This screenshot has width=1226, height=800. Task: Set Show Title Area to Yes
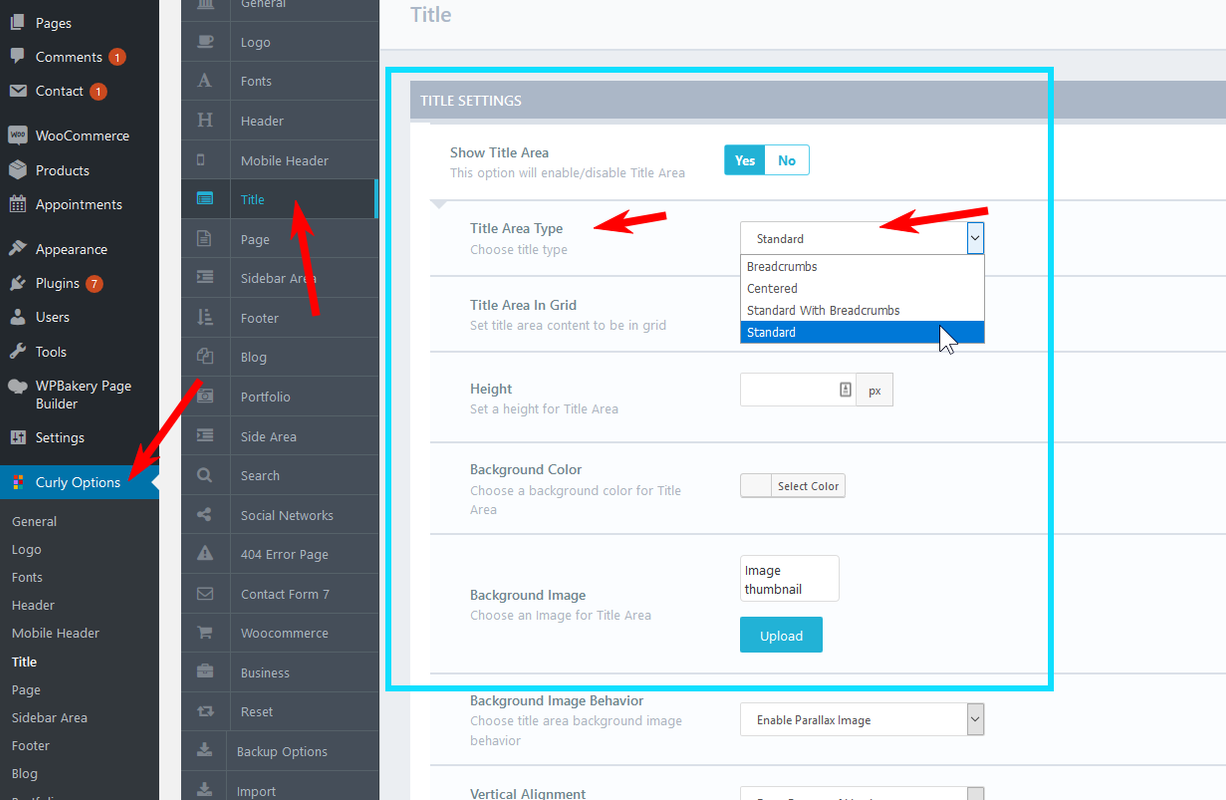745,160
